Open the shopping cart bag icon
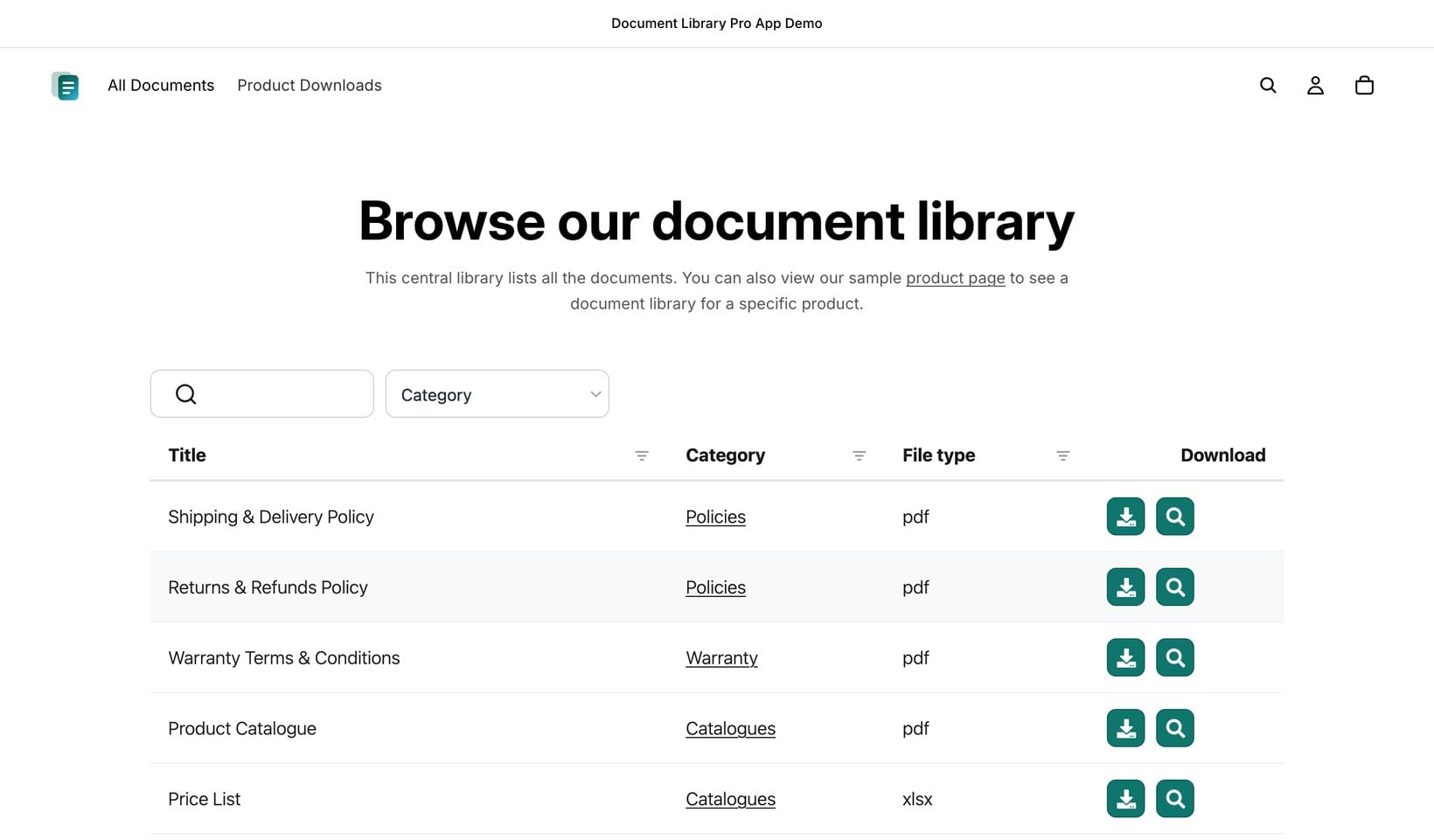This screenshot has width=1434, height=840. point(1364,85)
